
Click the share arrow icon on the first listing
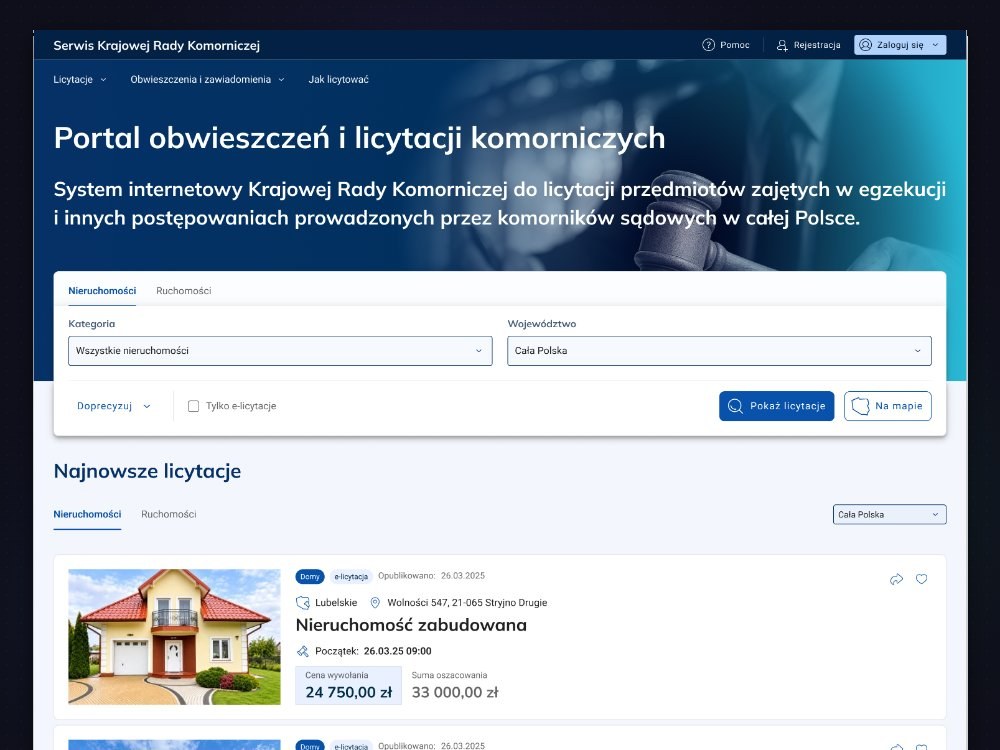tap(896, 579)
